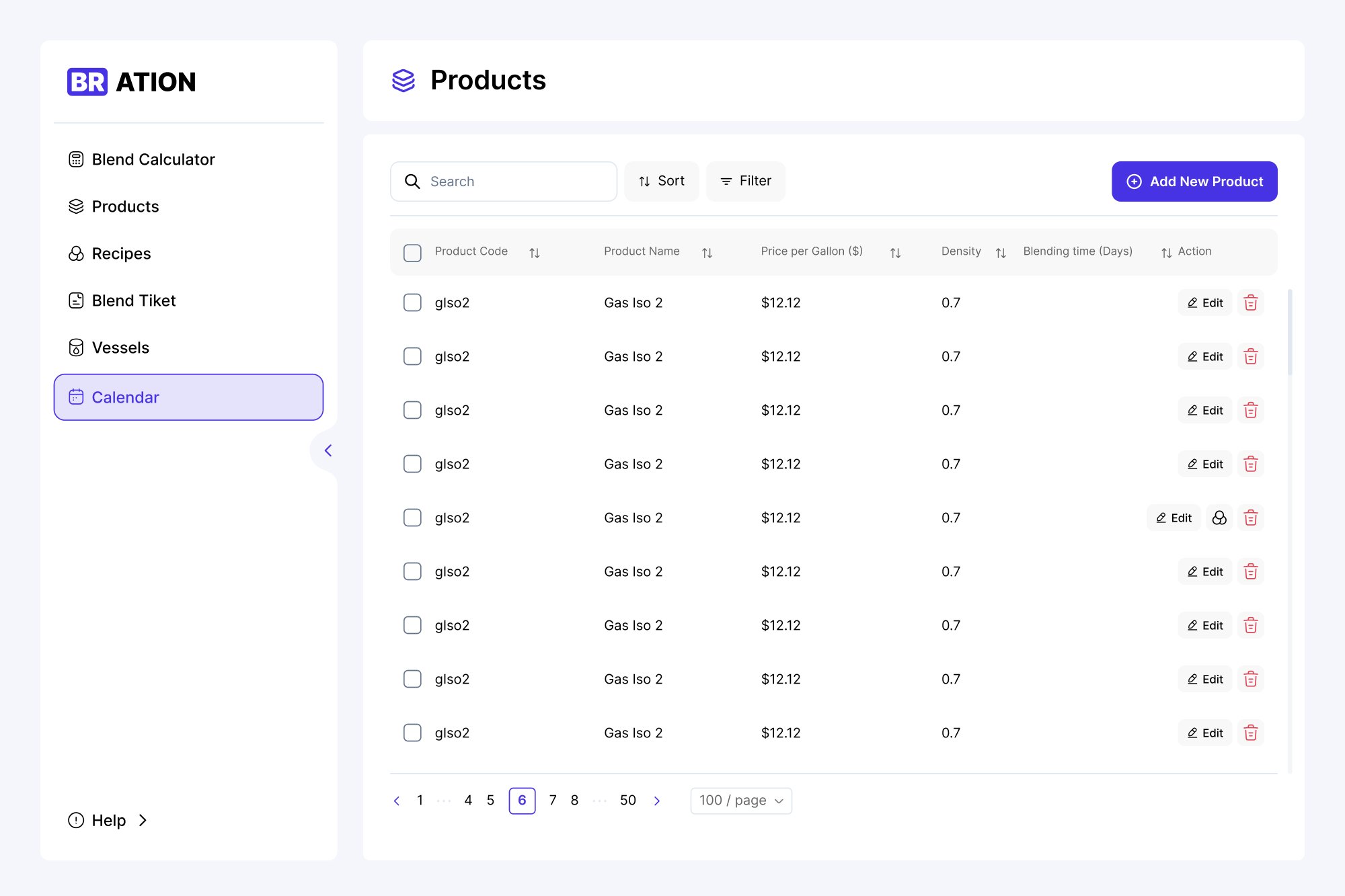The height and width of the screenshot is (896, 1345).
Task: Click the table's vertical scrollbar
Action: [x=1289, y=333]
